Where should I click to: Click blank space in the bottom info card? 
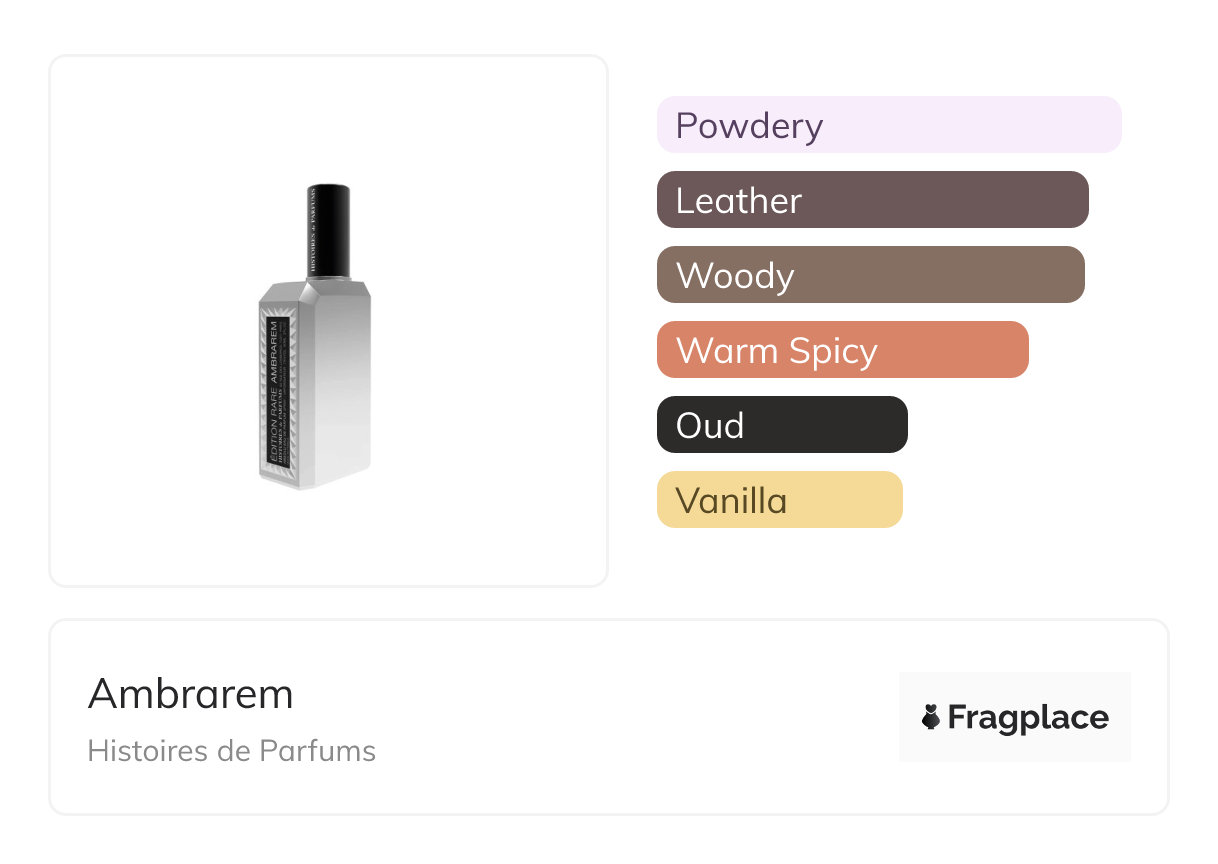pyautogui.click(x=620, y=720)
